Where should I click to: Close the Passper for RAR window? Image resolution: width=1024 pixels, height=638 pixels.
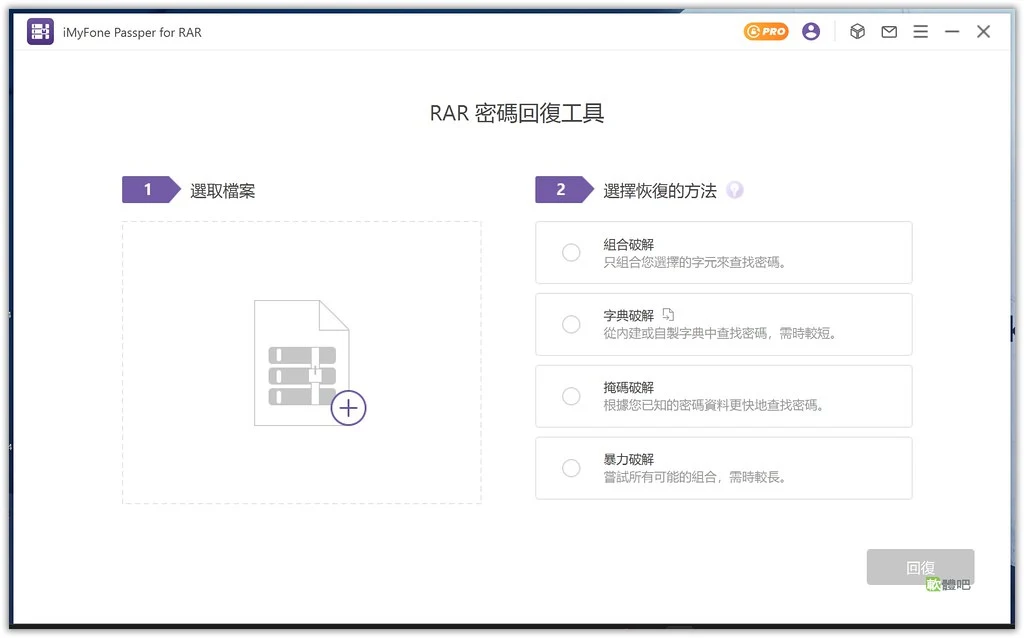click(x=984, y=31)
